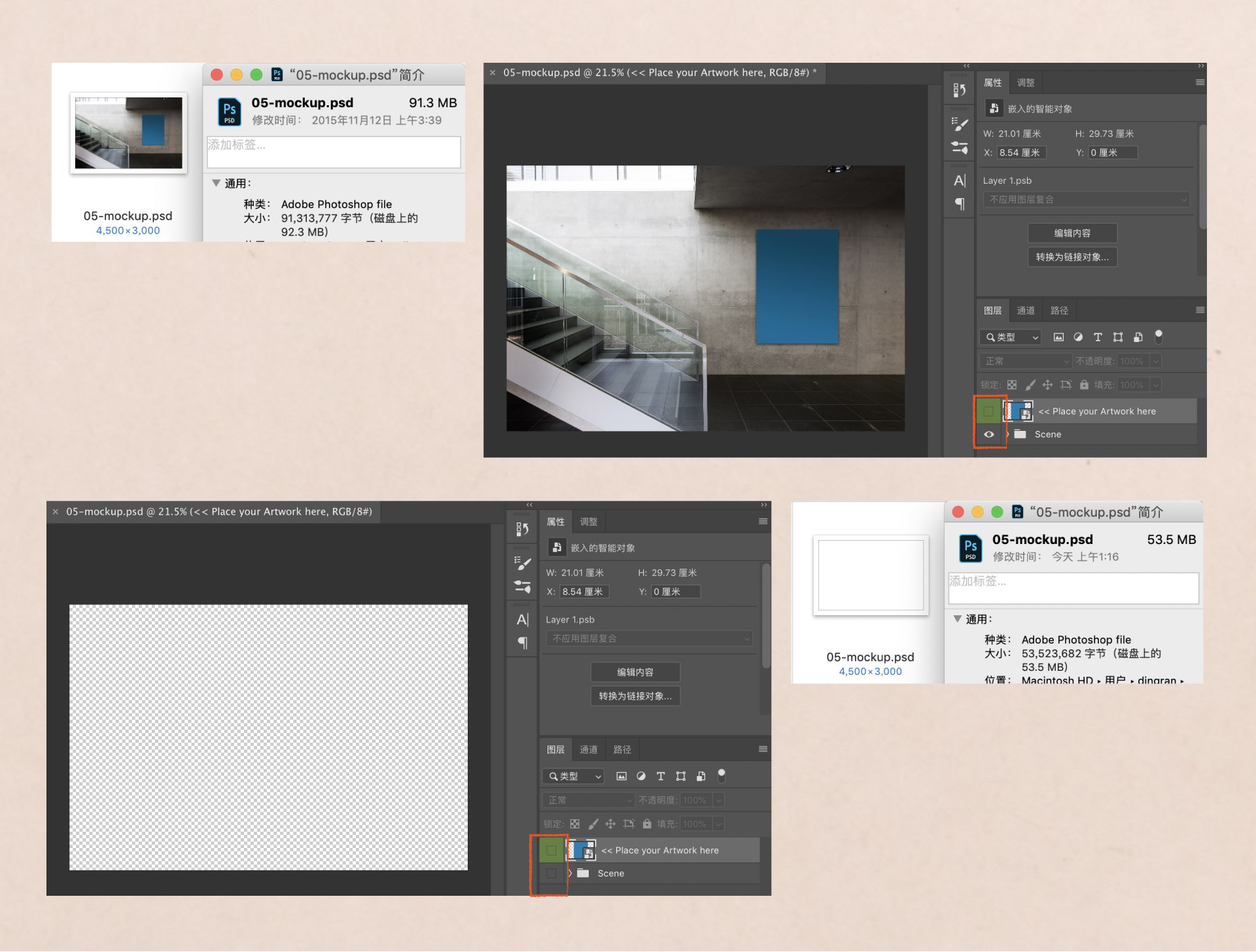This screenshot has height=952, width=1256.
Task: Click pixel layer filter icon in transparent-canvas window
Action: click(621, 776)
